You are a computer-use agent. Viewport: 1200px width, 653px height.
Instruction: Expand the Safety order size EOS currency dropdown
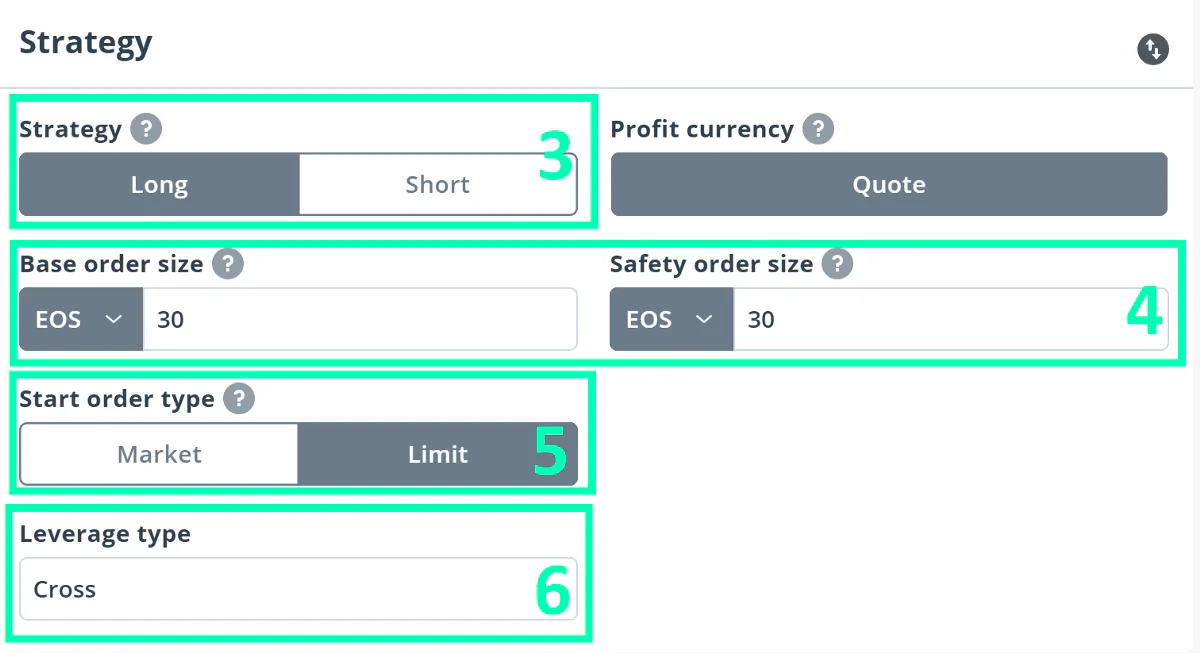(672, 319)
